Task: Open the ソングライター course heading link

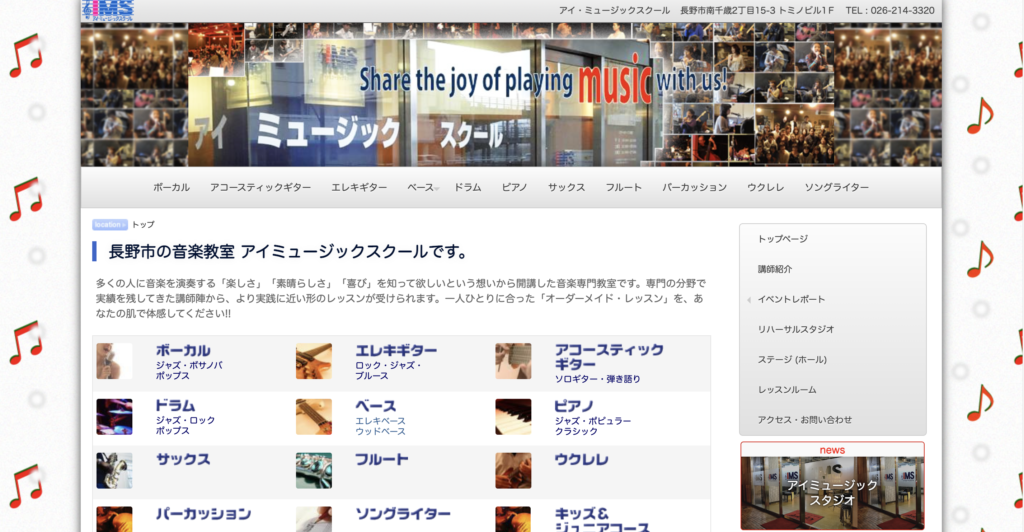Action: click(x=403, y=514)
